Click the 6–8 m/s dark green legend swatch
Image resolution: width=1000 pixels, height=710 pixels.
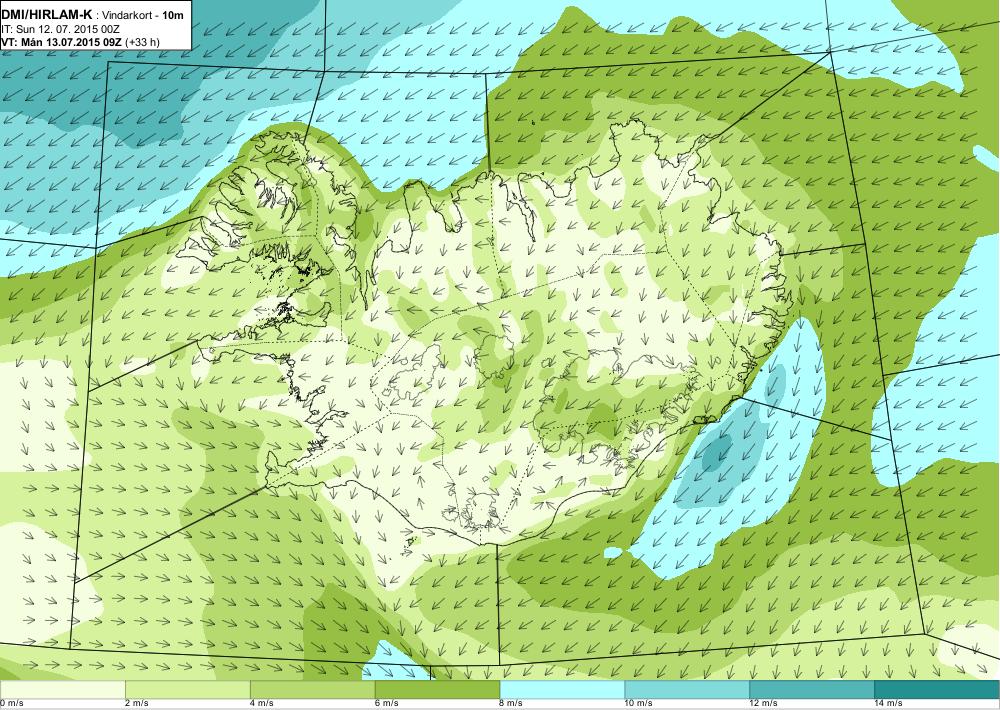(x=438, y=690)
